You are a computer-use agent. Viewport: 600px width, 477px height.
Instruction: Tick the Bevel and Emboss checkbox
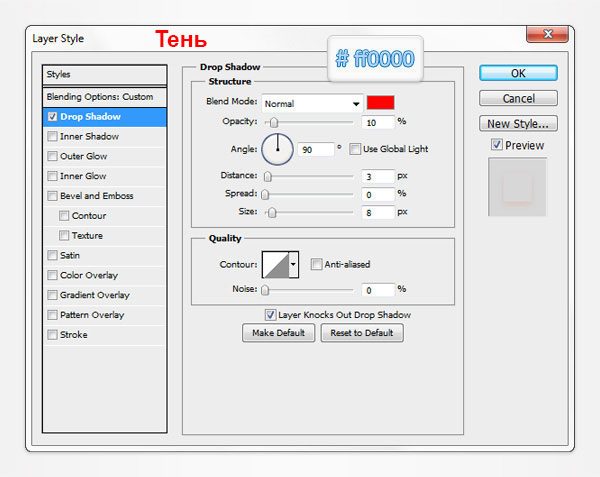(52, 196)
